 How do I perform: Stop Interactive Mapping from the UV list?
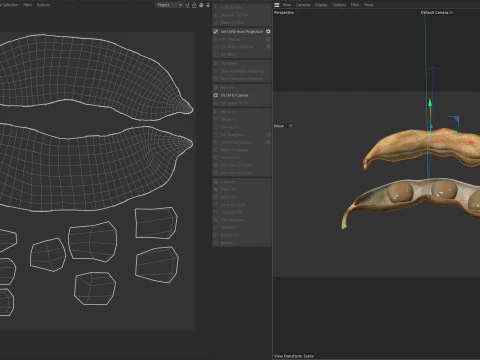[242, 79]
